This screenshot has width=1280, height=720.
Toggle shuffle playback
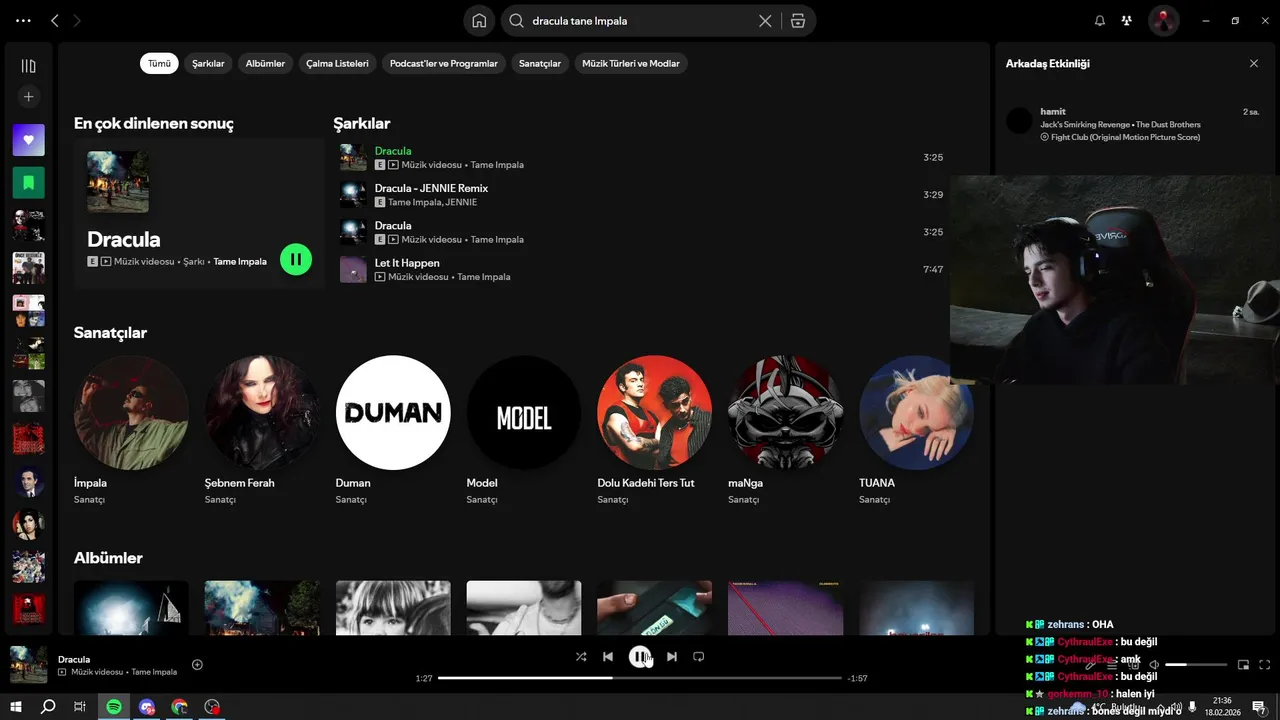[x=581, y=657]
